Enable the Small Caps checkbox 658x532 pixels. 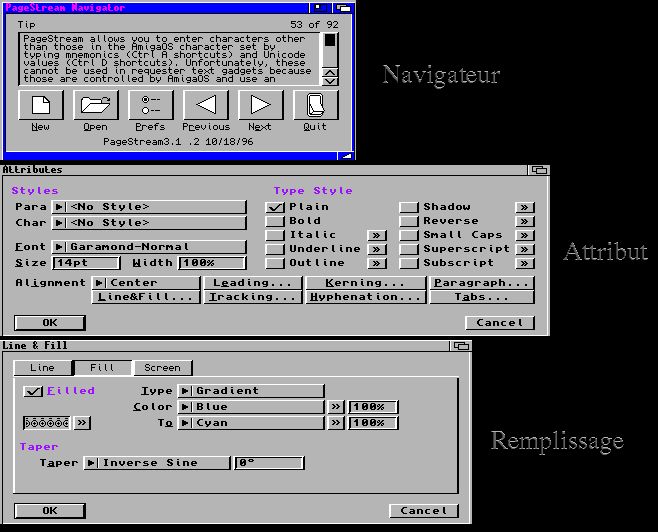tap(409, 235)
